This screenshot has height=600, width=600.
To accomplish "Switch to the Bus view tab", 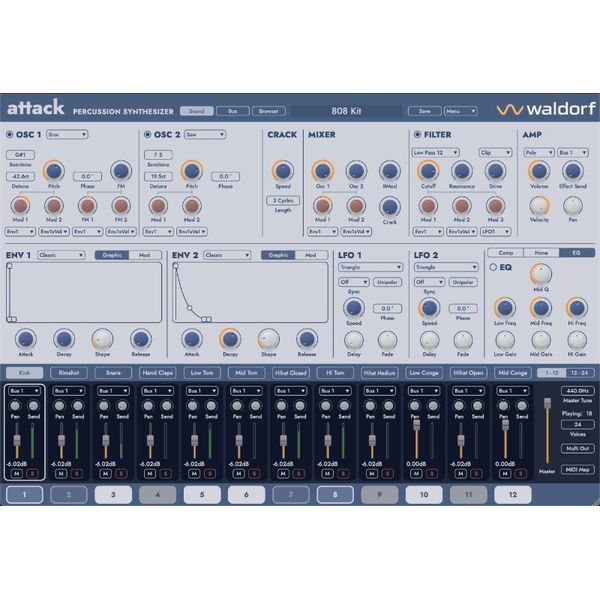I will [x=233, y=111].
